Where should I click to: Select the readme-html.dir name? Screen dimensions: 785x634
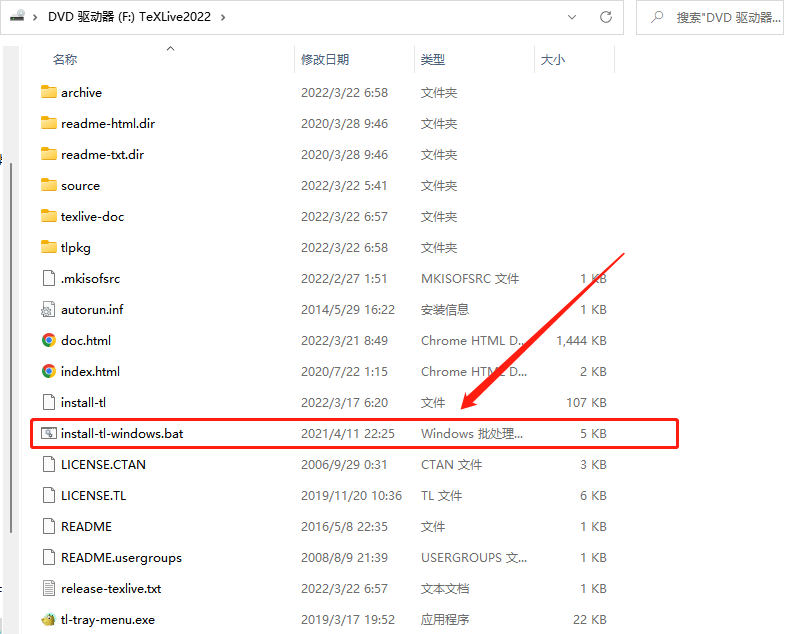point(108,124)
